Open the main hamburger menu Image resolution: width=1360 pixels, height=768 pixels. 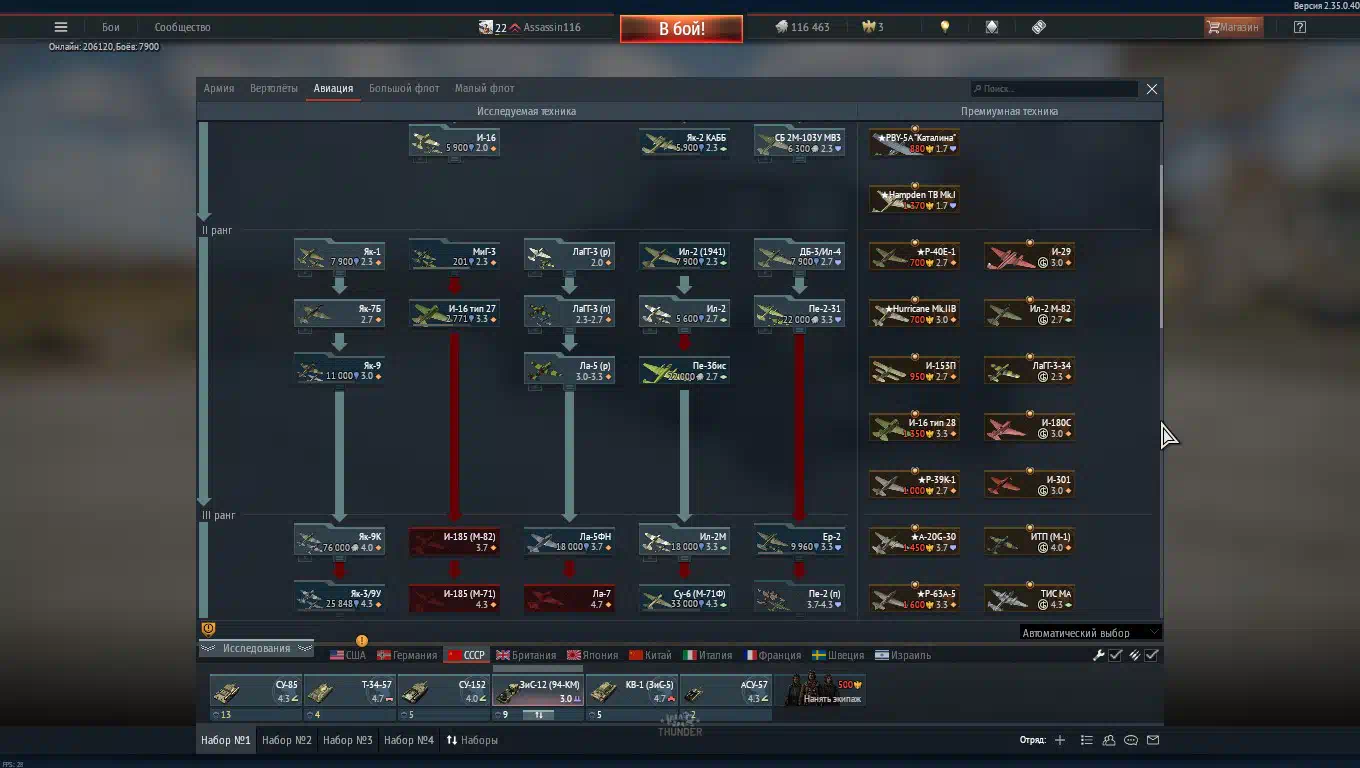pyautogui.click(x=61, y=27)
